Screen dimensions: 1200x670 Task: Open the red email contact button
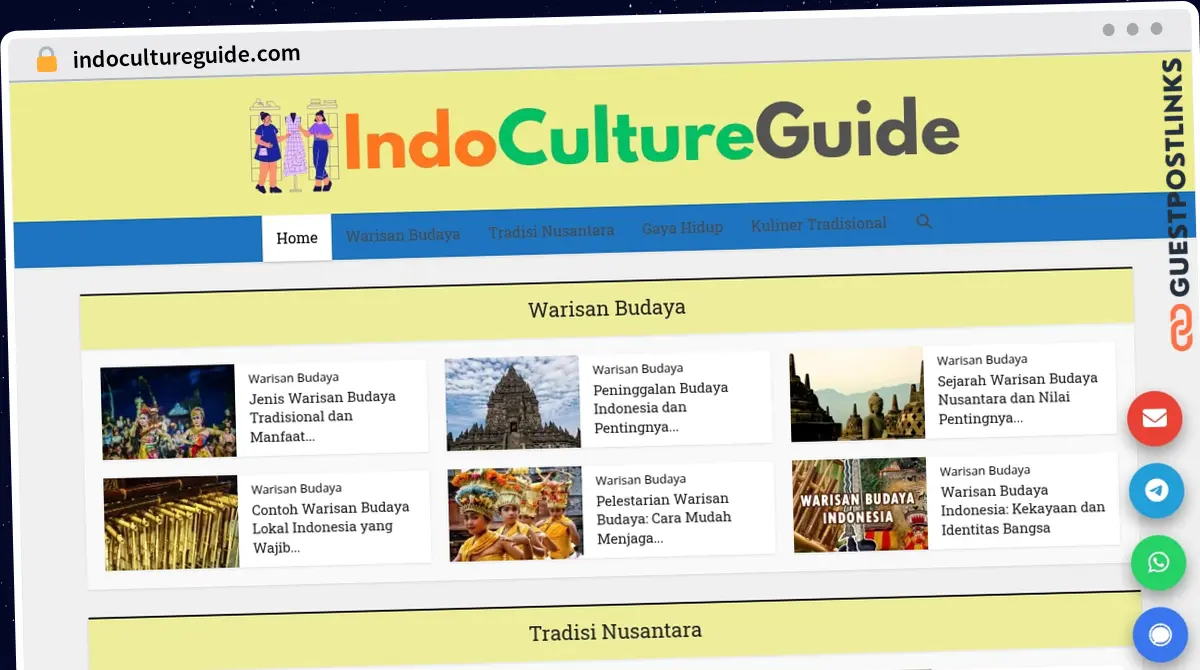1155,418
